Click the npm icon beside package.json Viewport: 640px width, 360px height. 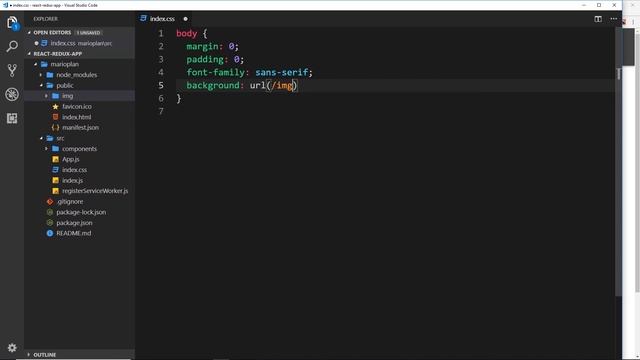coord(50,223)
